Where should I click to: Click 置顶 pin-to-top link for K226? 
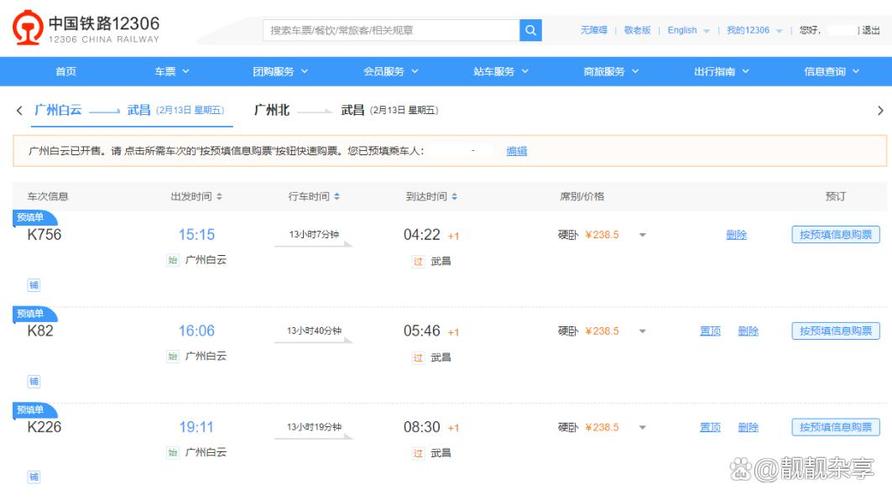click(710, 427)
